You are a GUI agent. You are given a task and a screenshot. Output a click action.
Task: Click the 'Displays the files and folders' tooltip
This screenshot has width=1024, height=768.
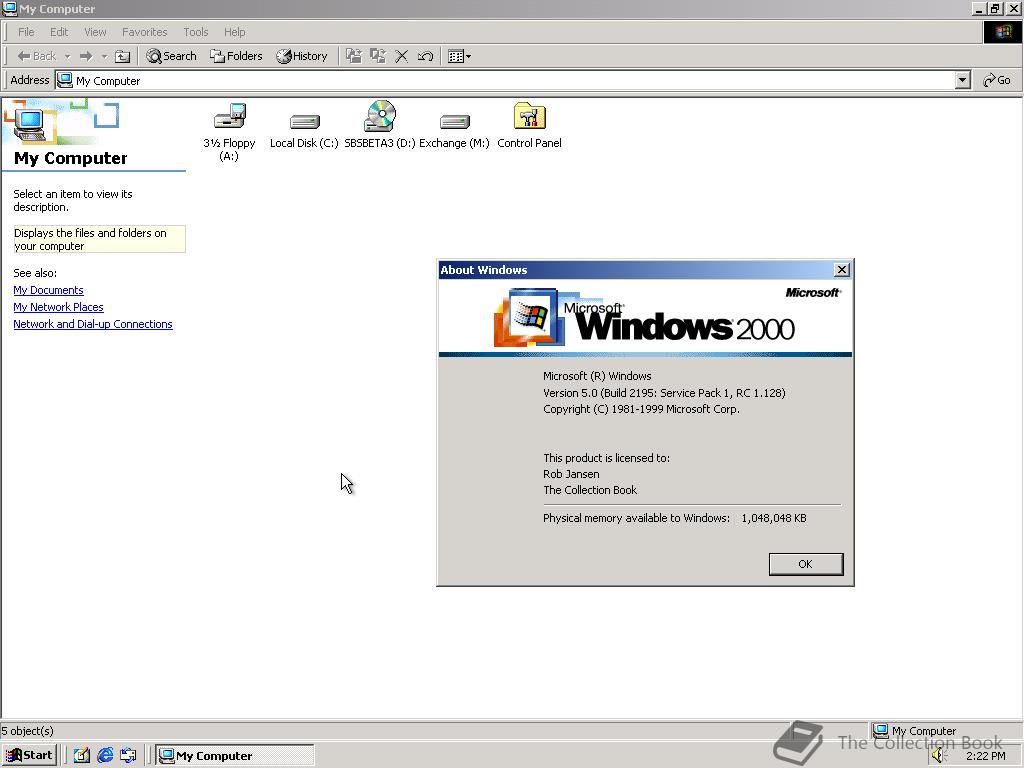99,239
